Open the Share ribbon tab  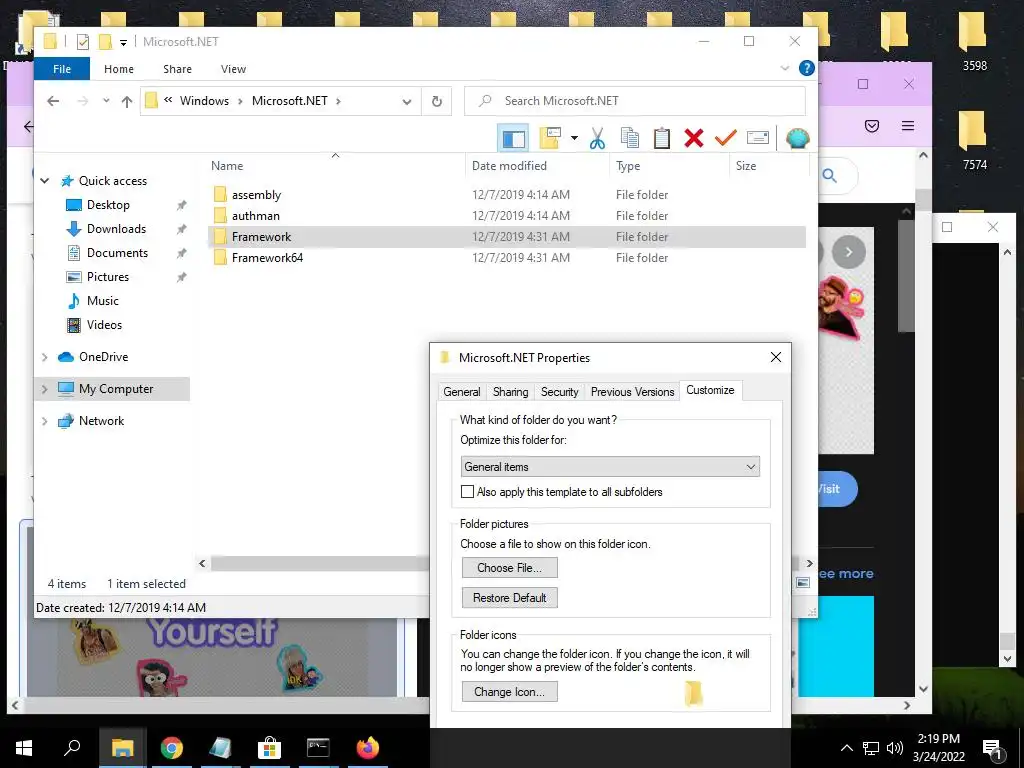pos(178,69)
